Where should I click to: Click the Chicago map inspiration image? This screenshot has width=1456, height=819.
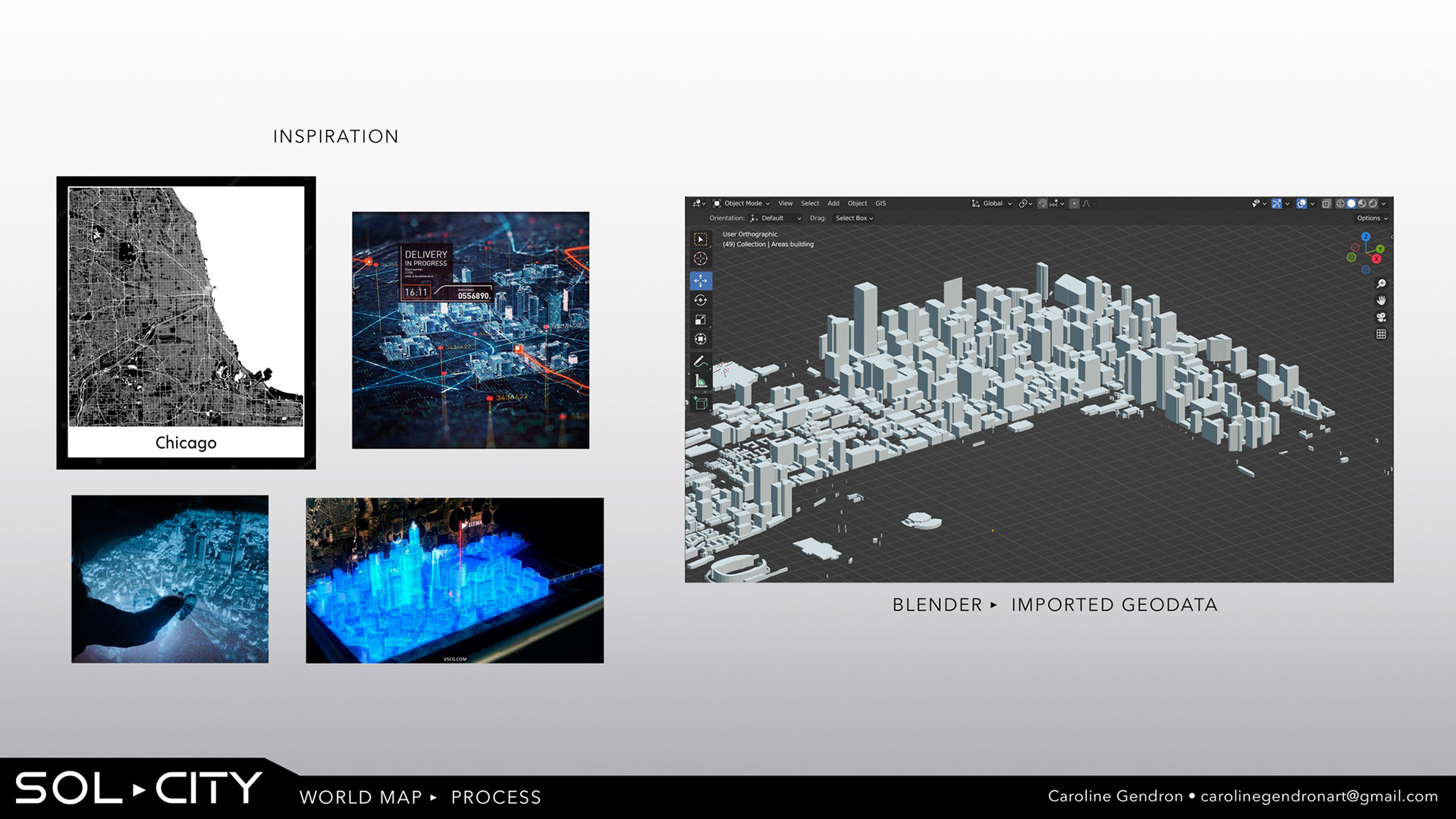186,322
